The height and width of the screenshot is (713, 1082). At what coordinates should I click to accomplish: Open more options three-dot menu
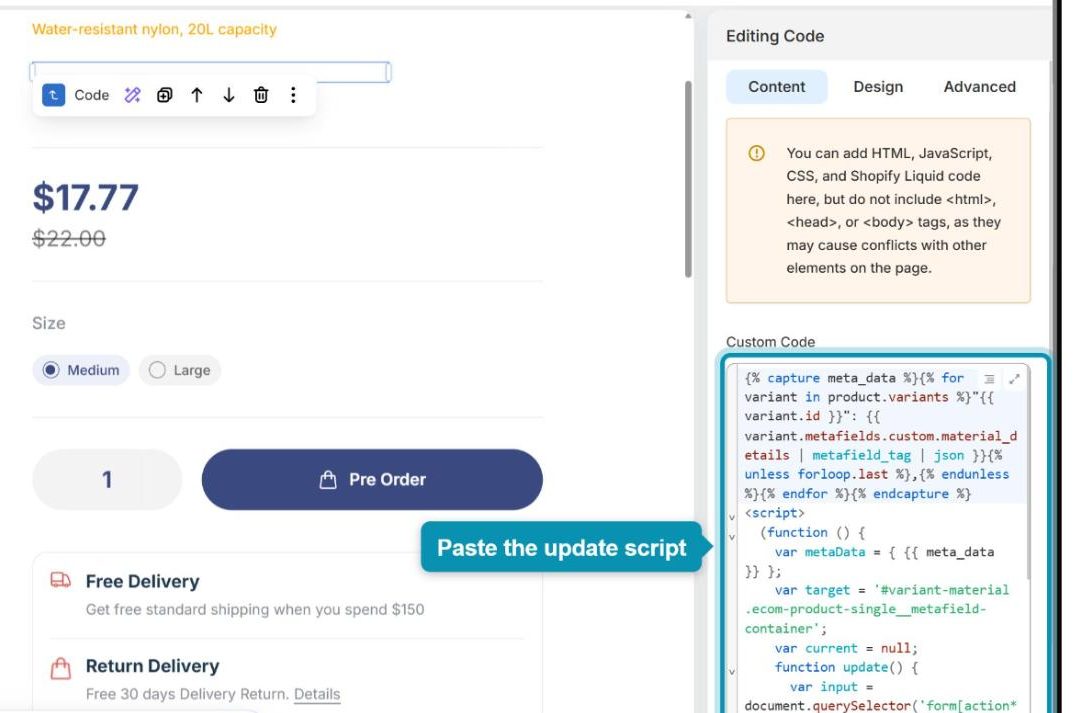click(x=293, y=95)
